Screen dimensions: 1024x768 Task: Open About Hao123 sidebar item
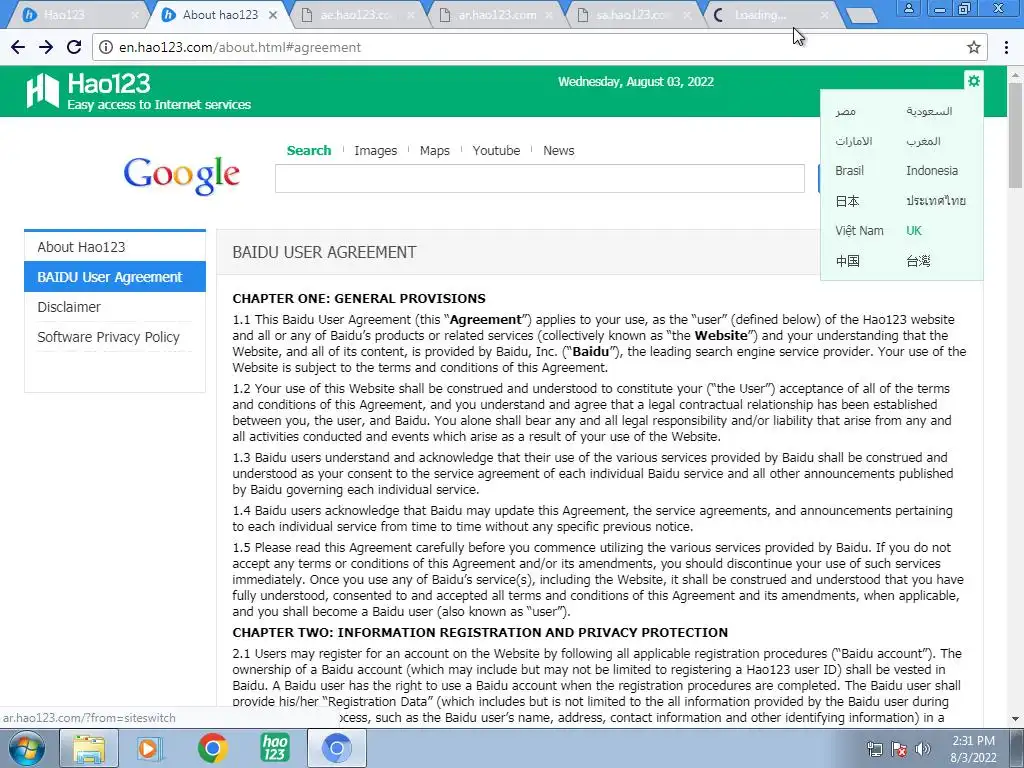click(x=115, y=247)
